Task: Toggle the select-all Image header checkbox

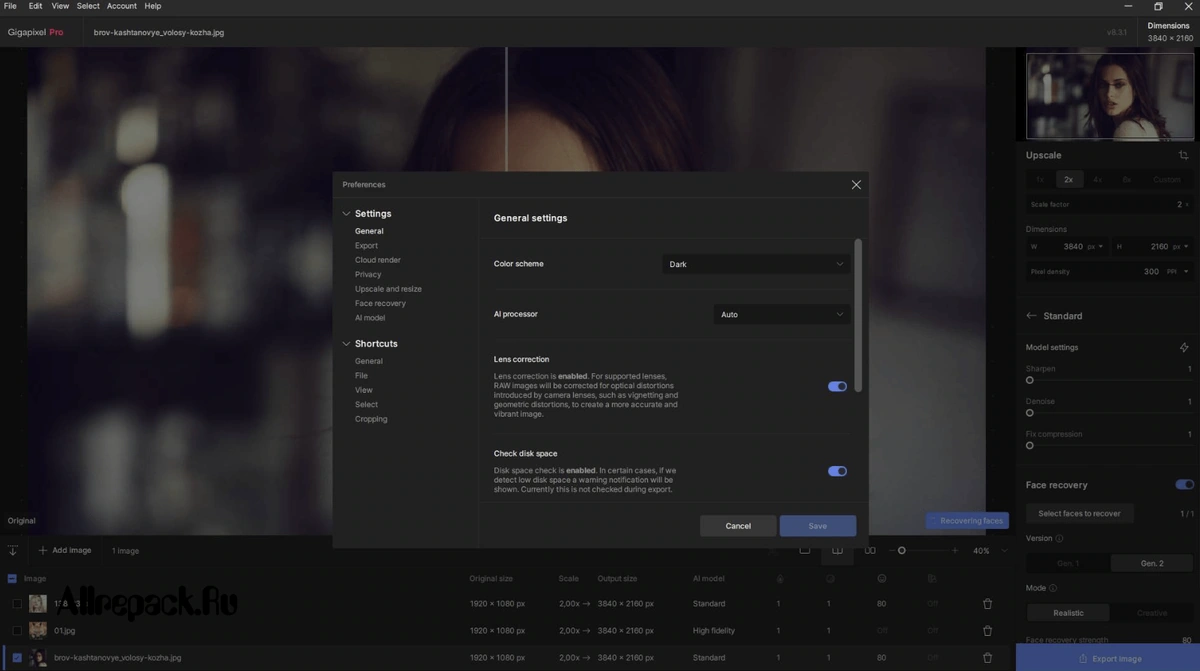Action: (x=12, y=579)
